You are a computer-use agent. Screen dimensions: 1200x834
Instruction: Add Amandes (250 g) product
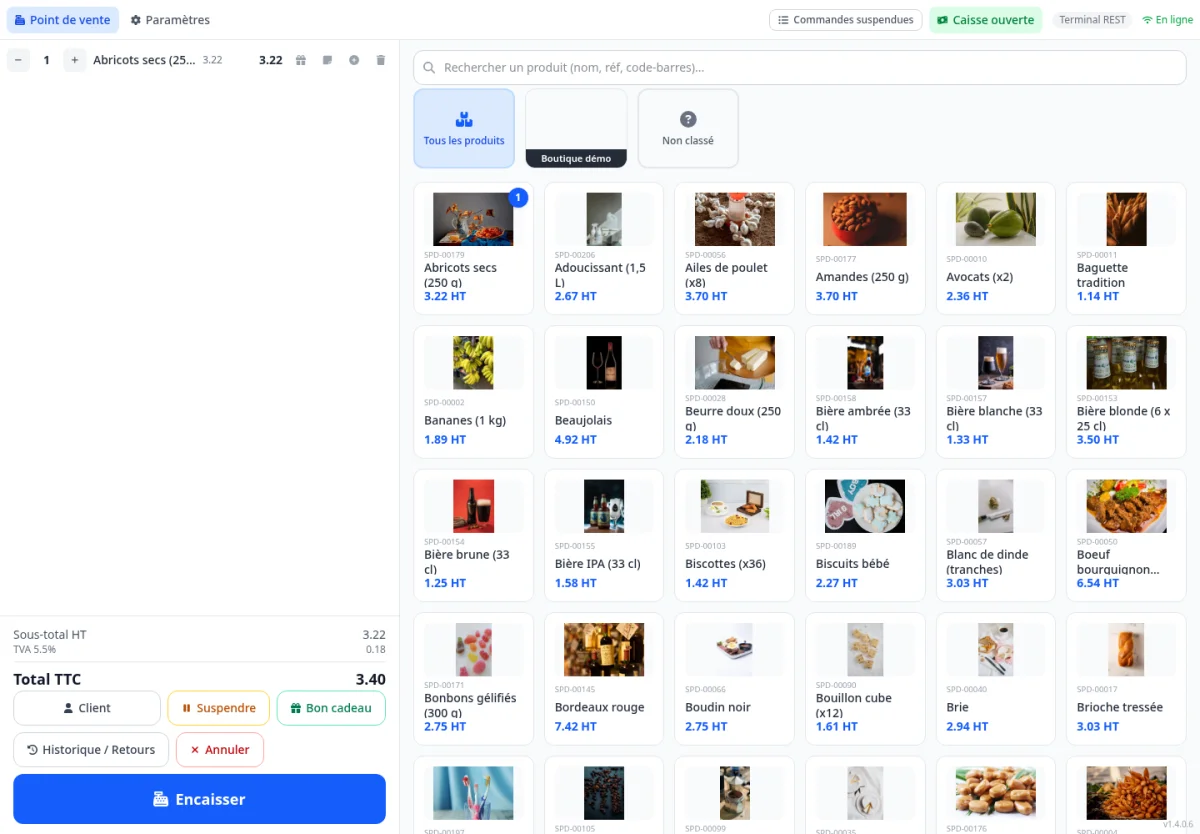pyautogui.click(x=865, y=249)
